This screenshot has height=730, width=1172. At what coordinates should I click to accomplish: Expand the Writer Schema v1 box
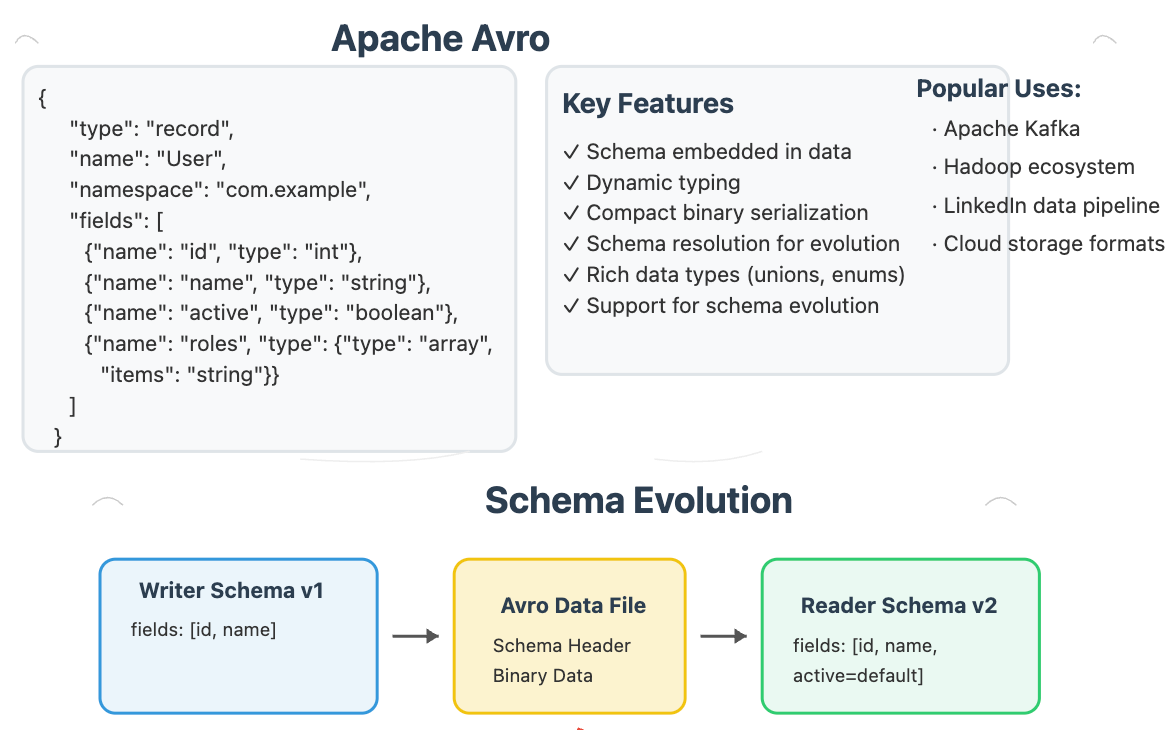tap(238, 635)
